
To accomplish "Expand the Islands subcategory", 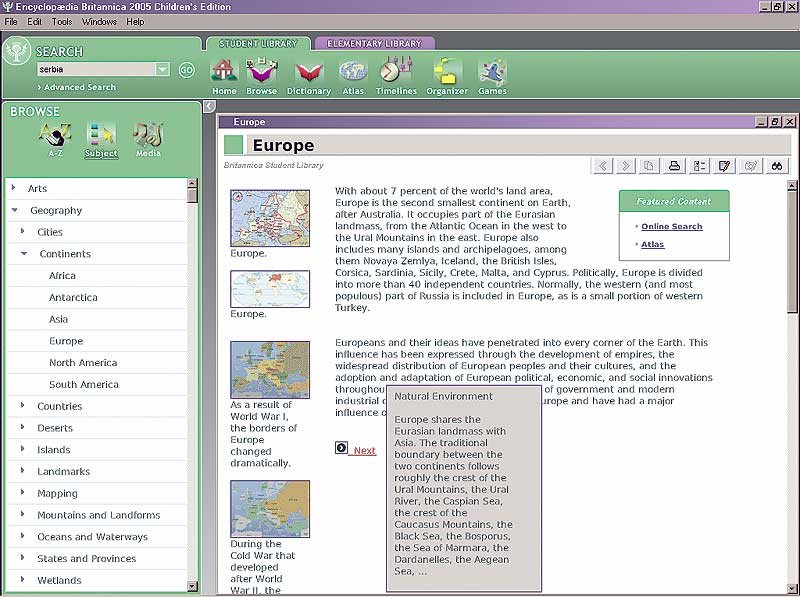I will click(x=22, y=449).
